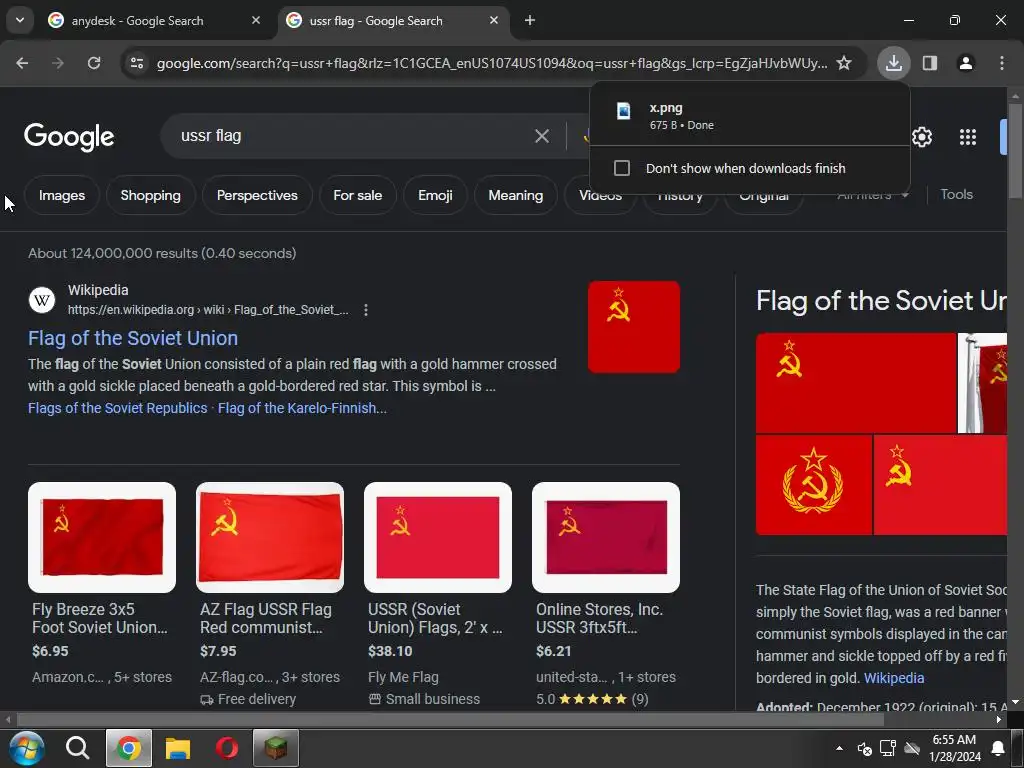Reload the page with the refresh icon
Viewport: 1024px width, 768px height.
pos(94,63)
